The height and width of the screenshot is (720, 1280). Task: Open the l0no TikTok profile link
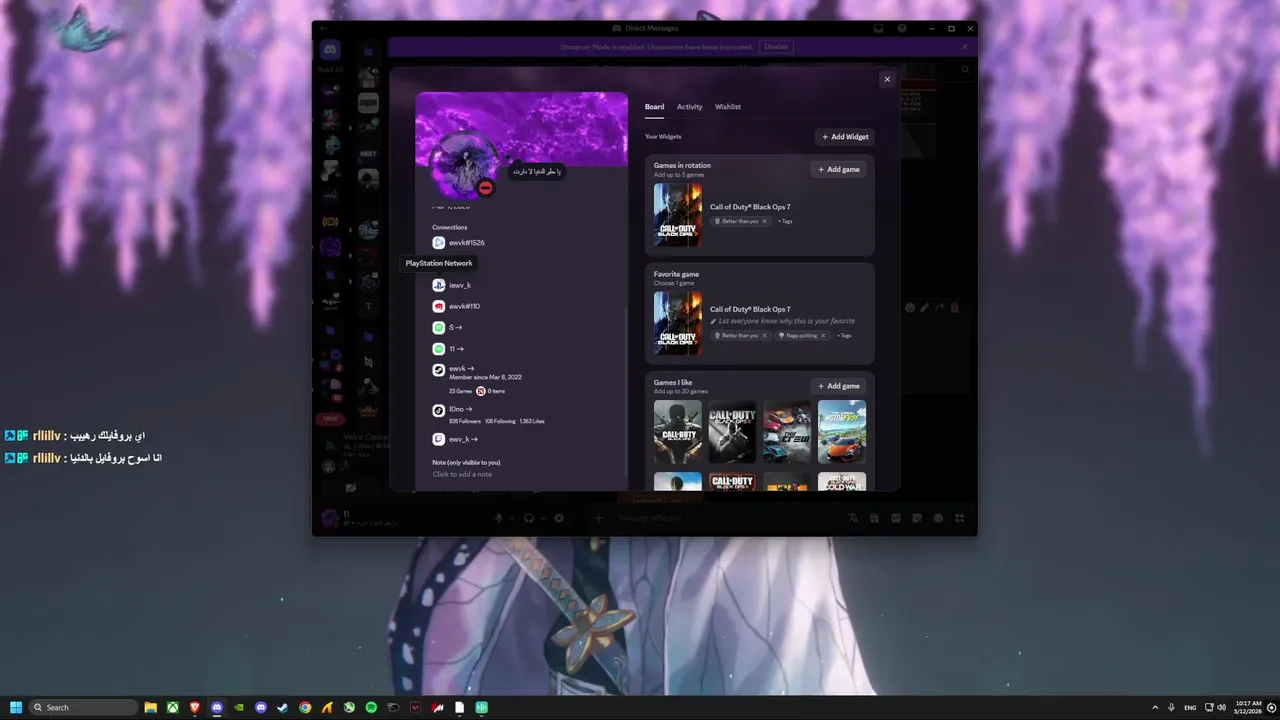(x=460, y=410)
